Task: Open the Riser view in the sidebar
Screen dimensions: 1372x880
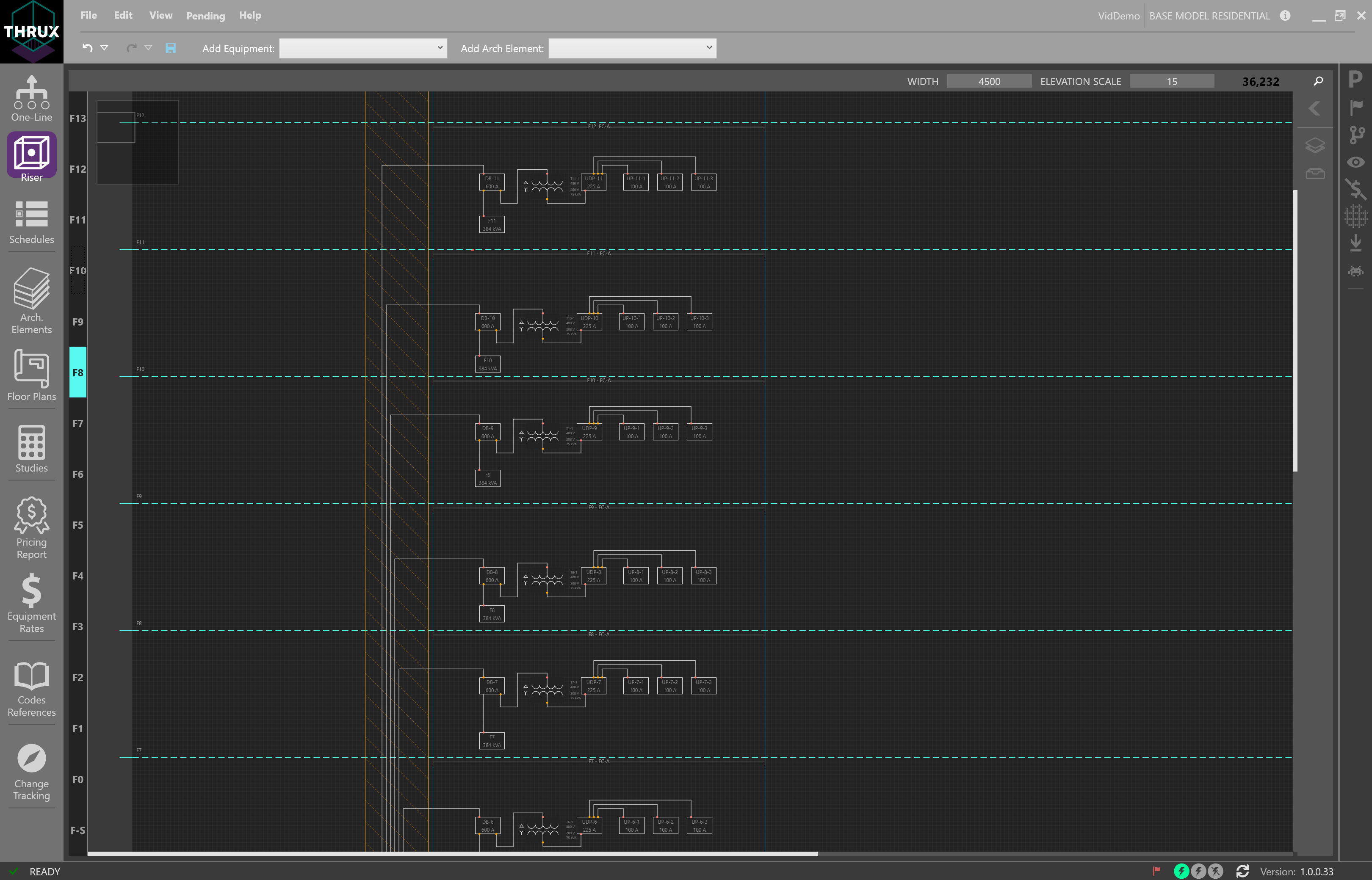Action: tap(31, 154)
